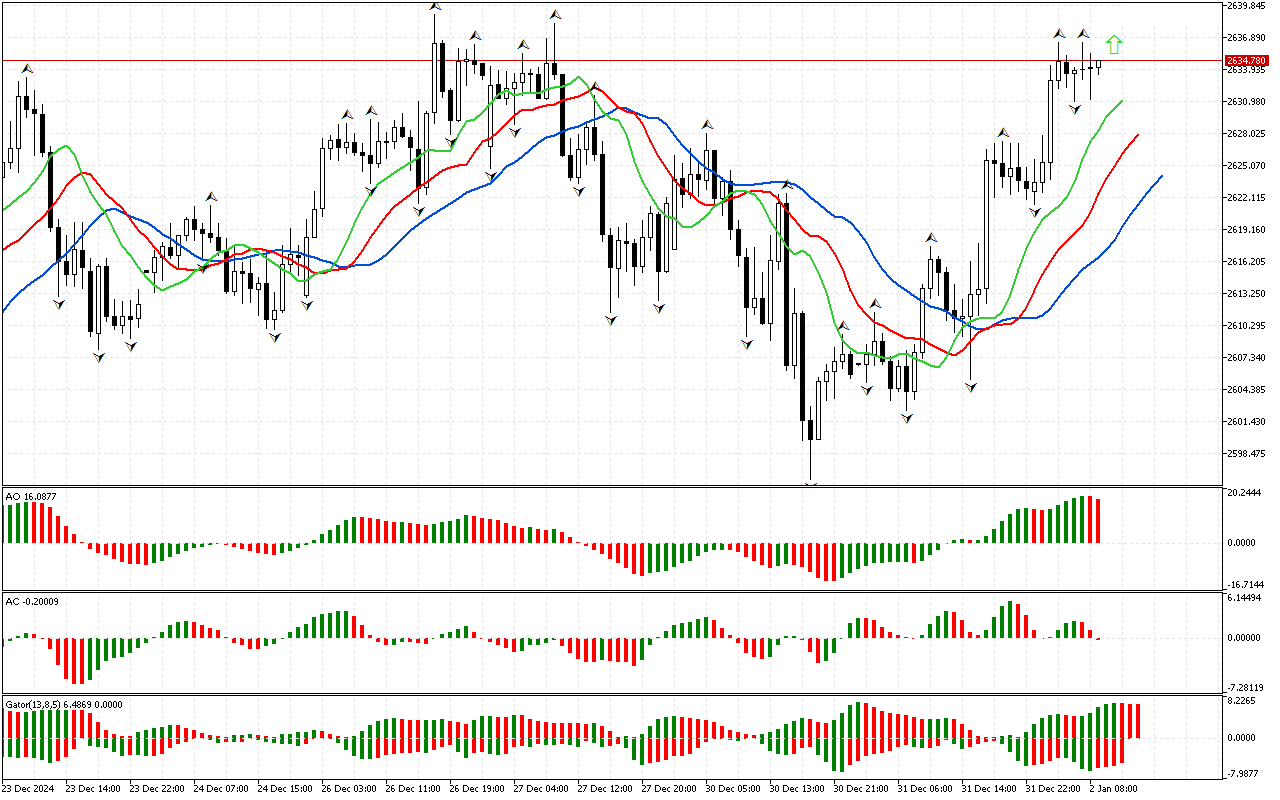1280x800 pixels.
Task: Click the 23 Dec 22:00 time label
Action: point(158,789)
